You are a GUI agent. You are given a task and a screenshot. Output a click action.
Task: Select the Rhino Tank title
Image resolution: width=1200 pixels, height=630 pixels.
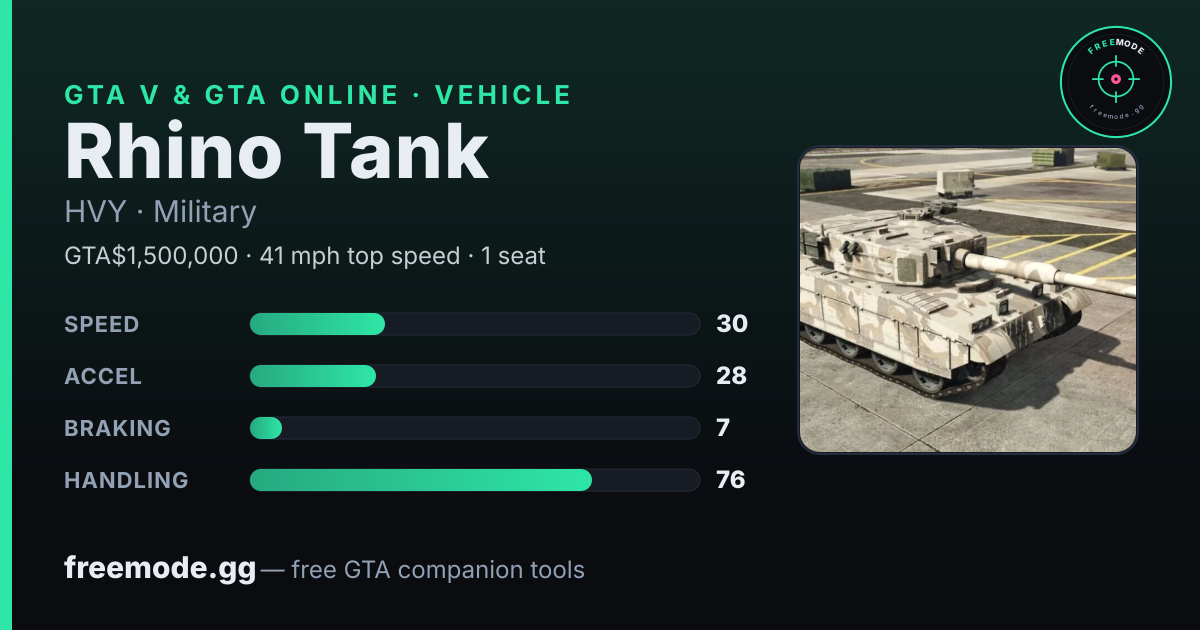pos(277,152)
